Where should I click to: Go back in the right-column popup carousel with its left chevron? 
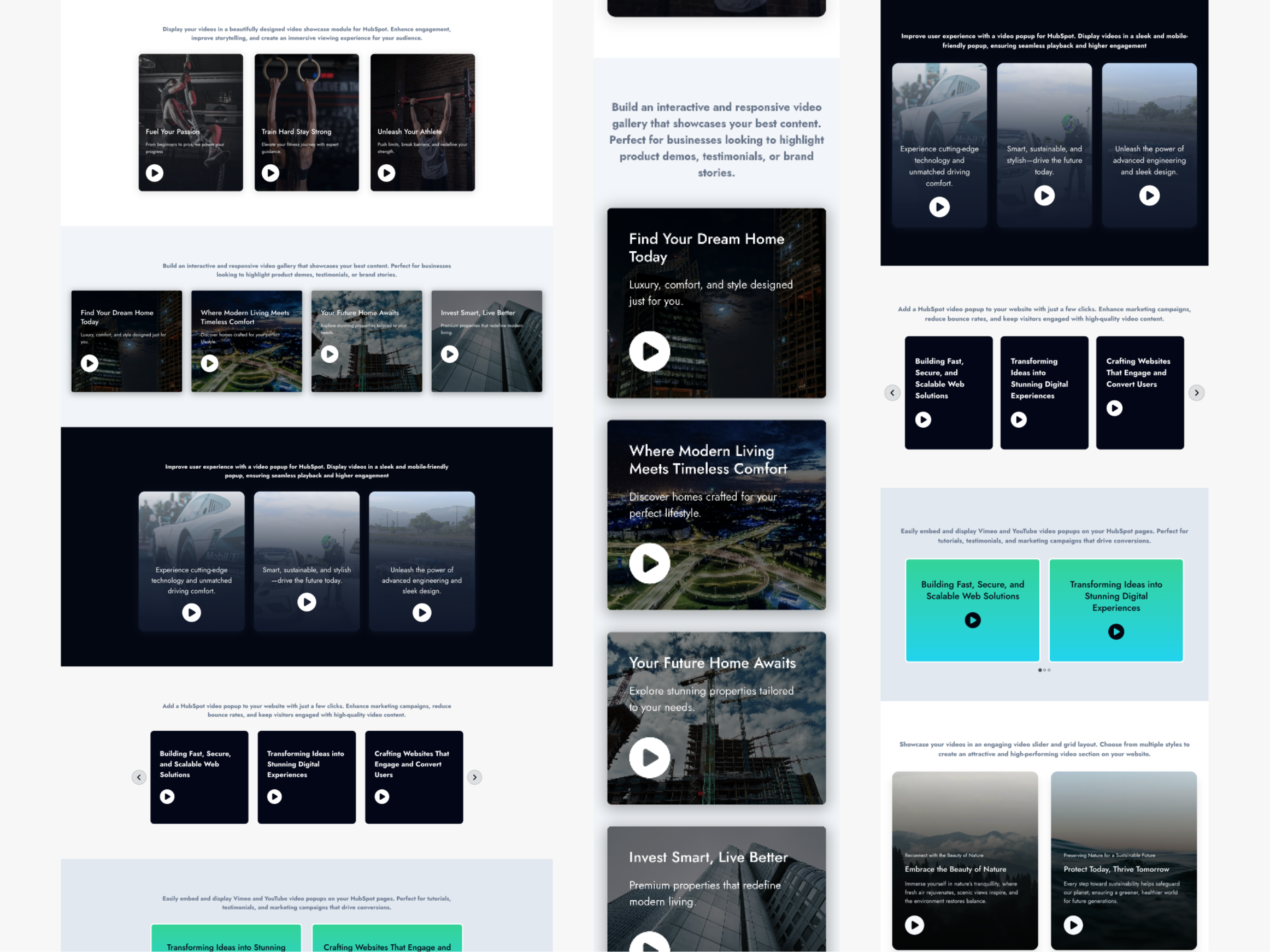point(892,393)
